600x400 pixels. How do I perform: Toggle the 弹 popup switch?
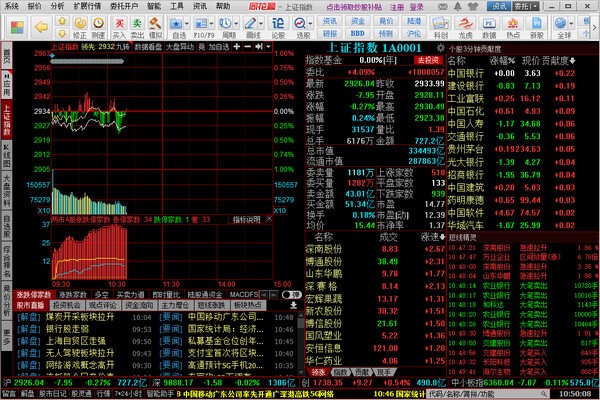[x=291, y=295]
